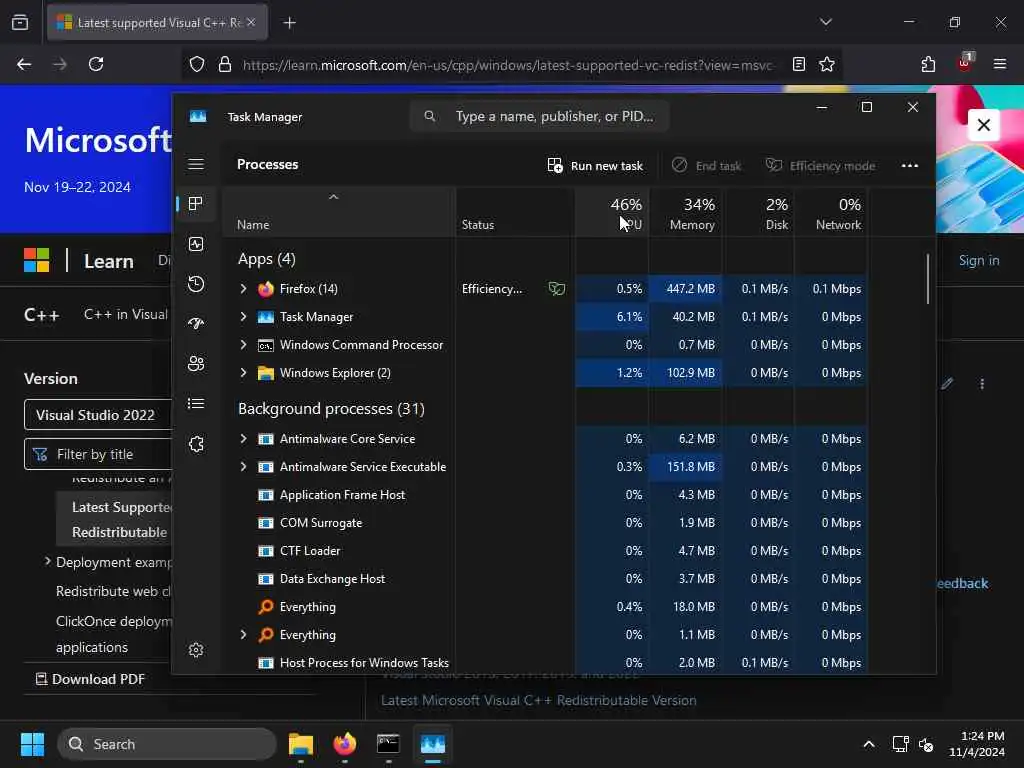The height and width of the screenshot is (768, 1024).
Task: Bookmark this page with the star icon
Action: click(827, 64)
